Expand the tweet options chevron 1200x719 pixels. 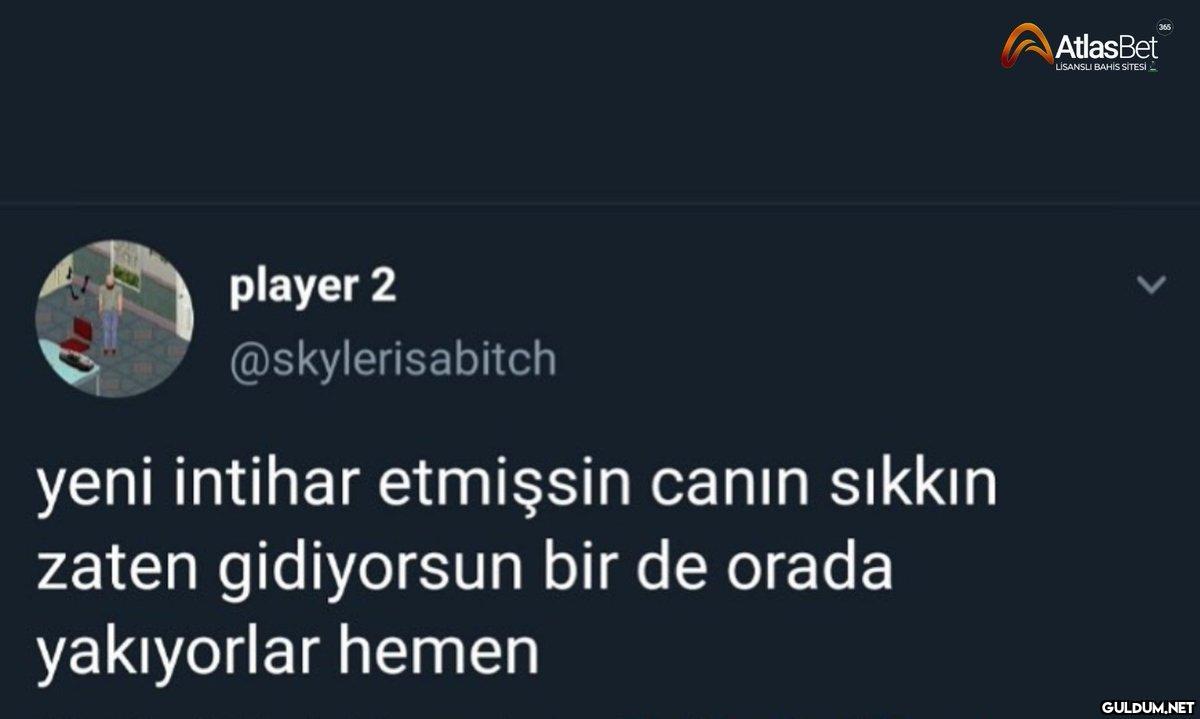(1152, 287)
